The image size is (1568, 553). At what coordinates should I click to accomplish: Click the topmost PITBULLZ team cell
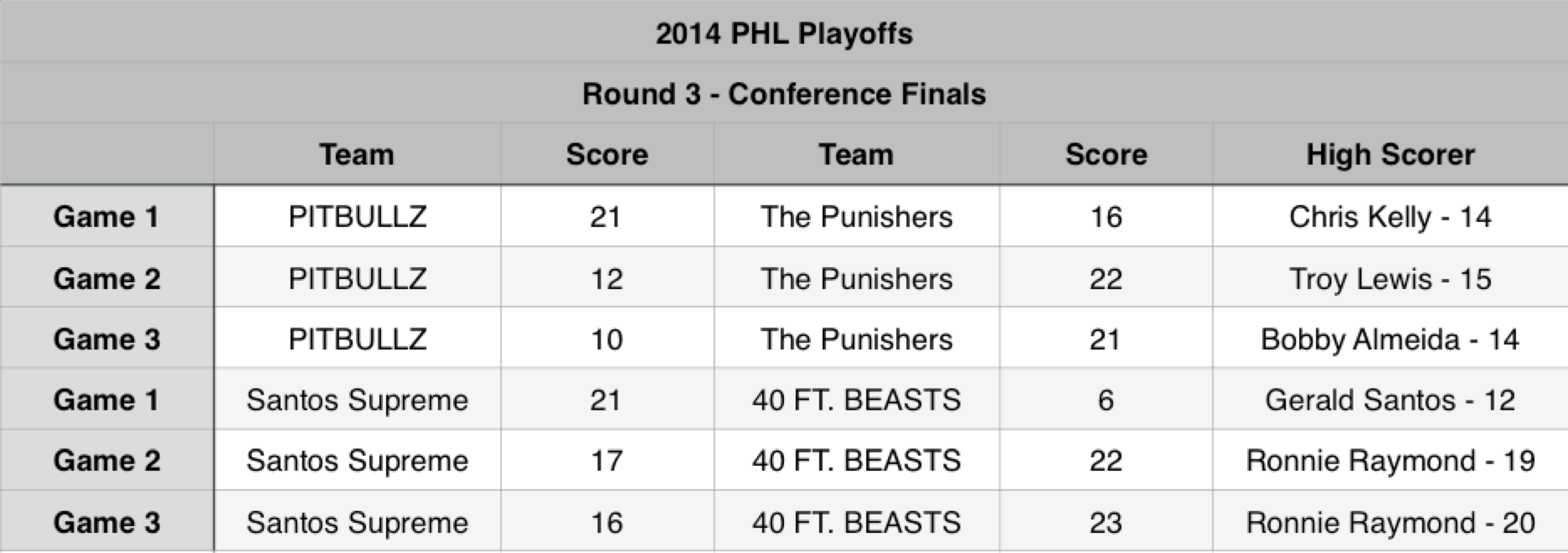(358, 217)
